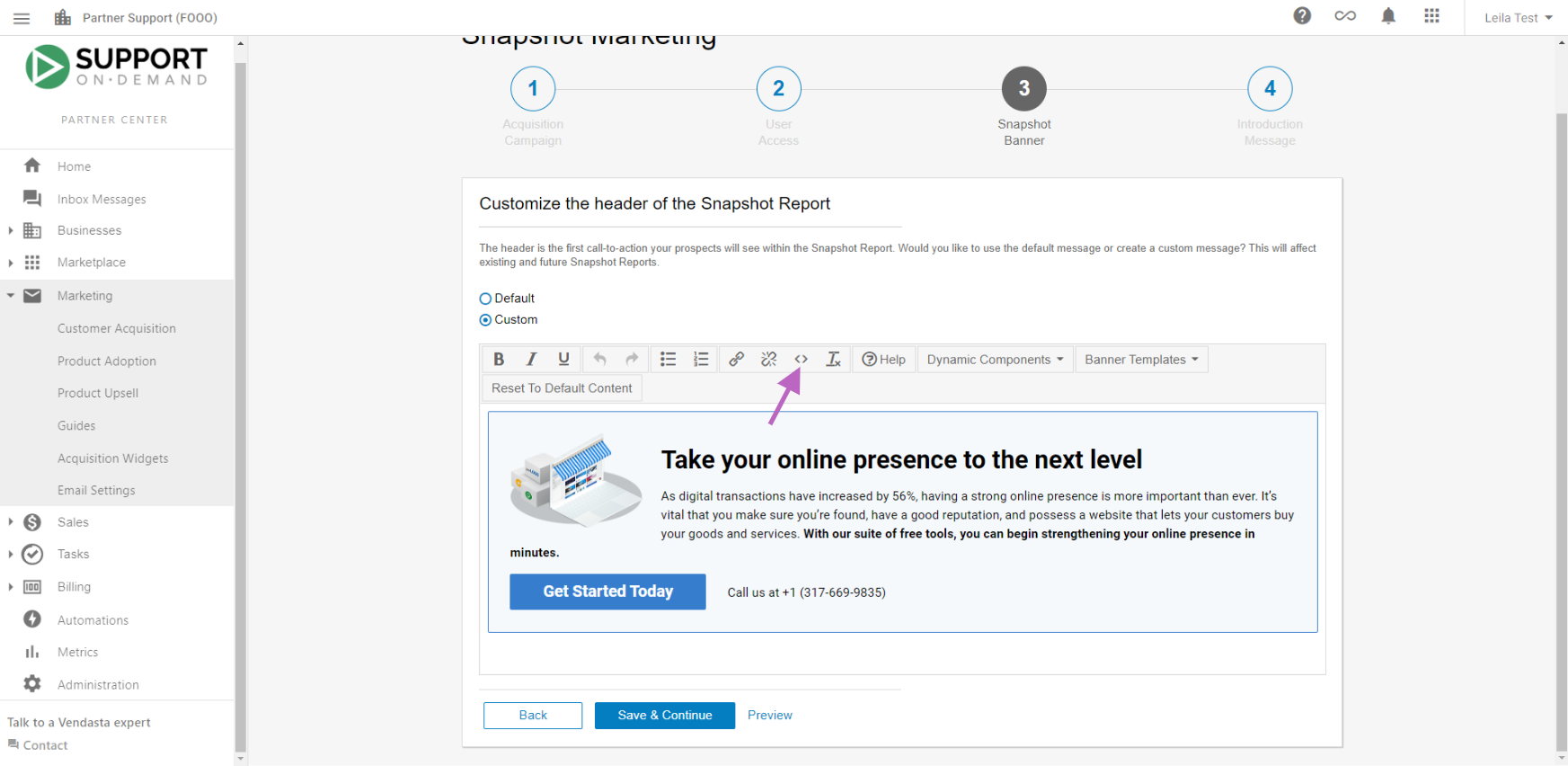Open the notifications bell
This screenshot has width=1568, height=766.
(x=1388, y=16)
